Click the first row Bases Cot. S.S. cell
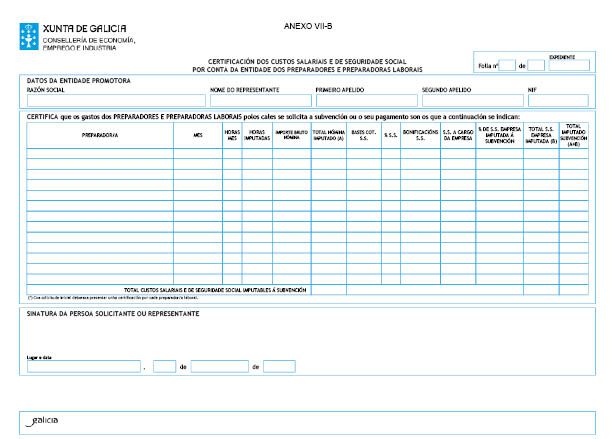 click(362, 154)
